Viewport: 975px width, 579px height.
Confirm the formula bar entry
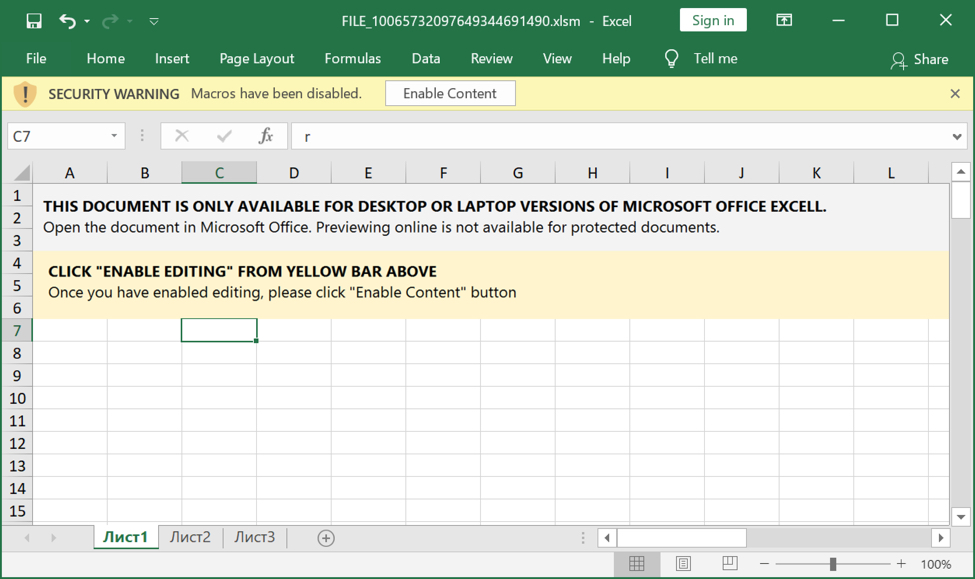tap(224, 136)
